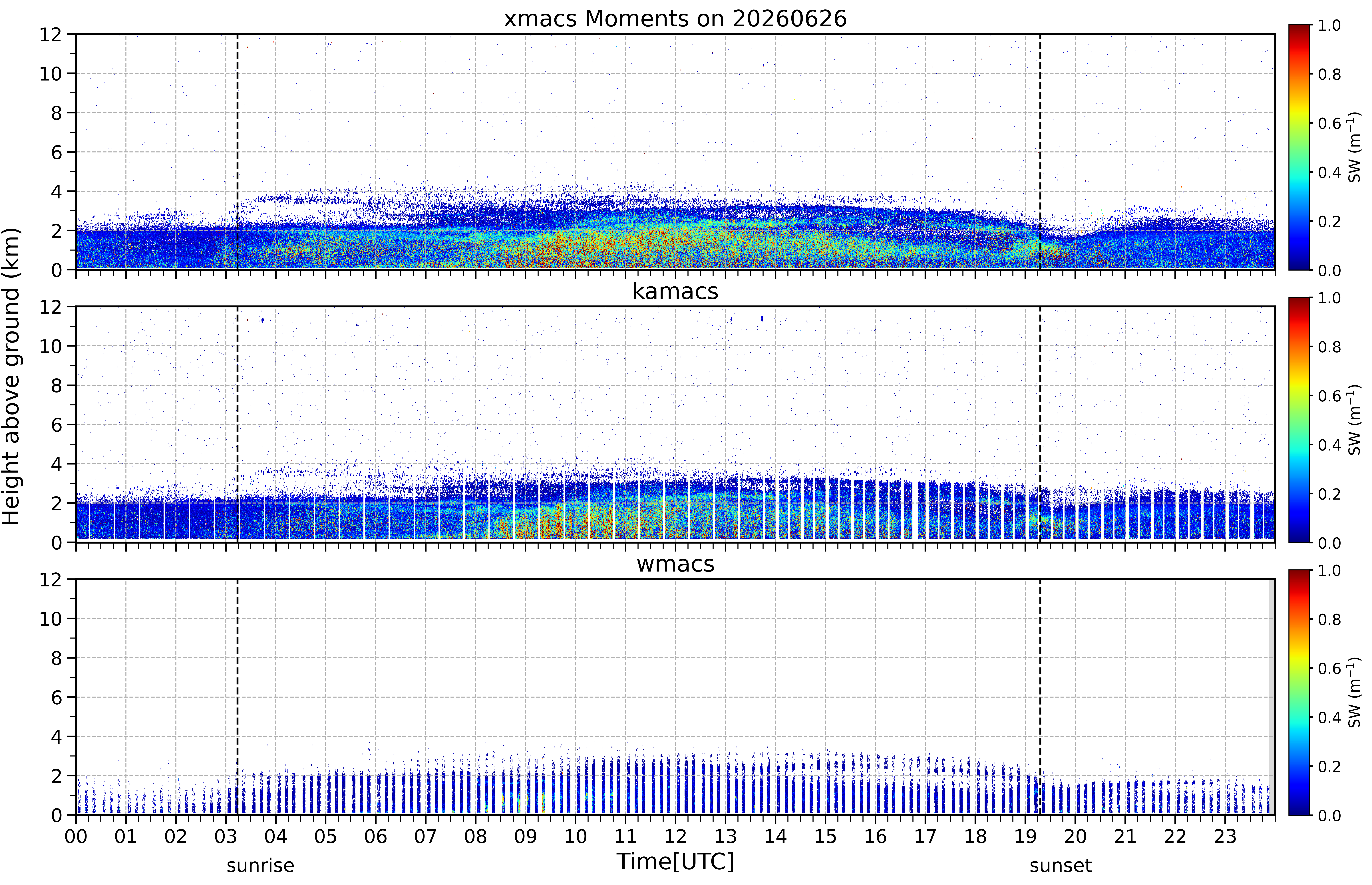Click the wmacs panel title
The height and width of the screenshot is (885, 1372).
pyautogui.click(x=675, y=564)
